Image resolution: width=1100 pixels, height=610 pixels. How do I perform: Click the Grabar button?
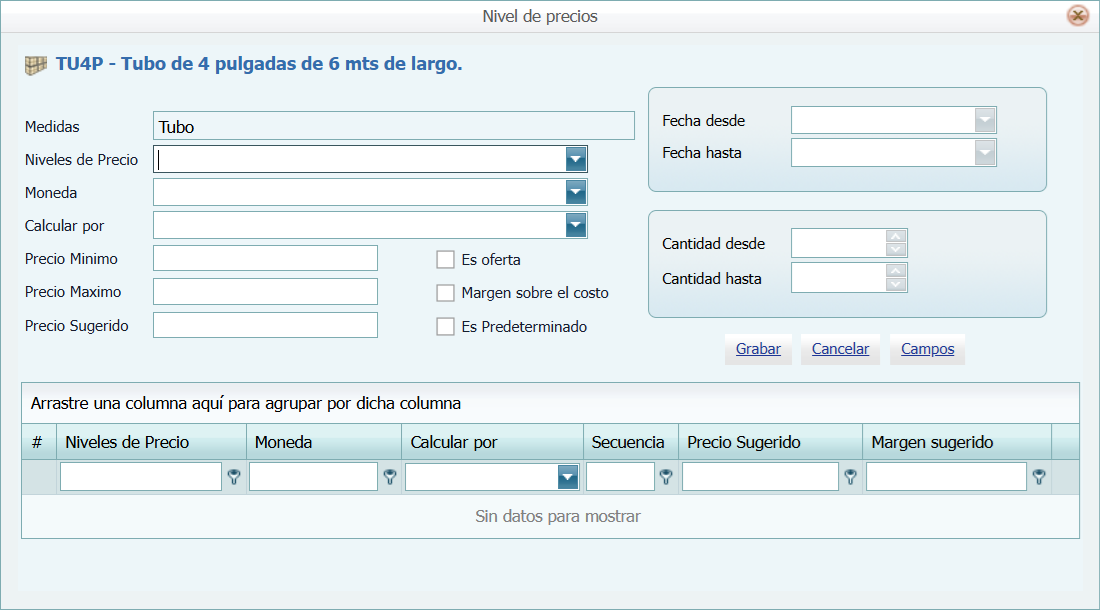[757, 348]
